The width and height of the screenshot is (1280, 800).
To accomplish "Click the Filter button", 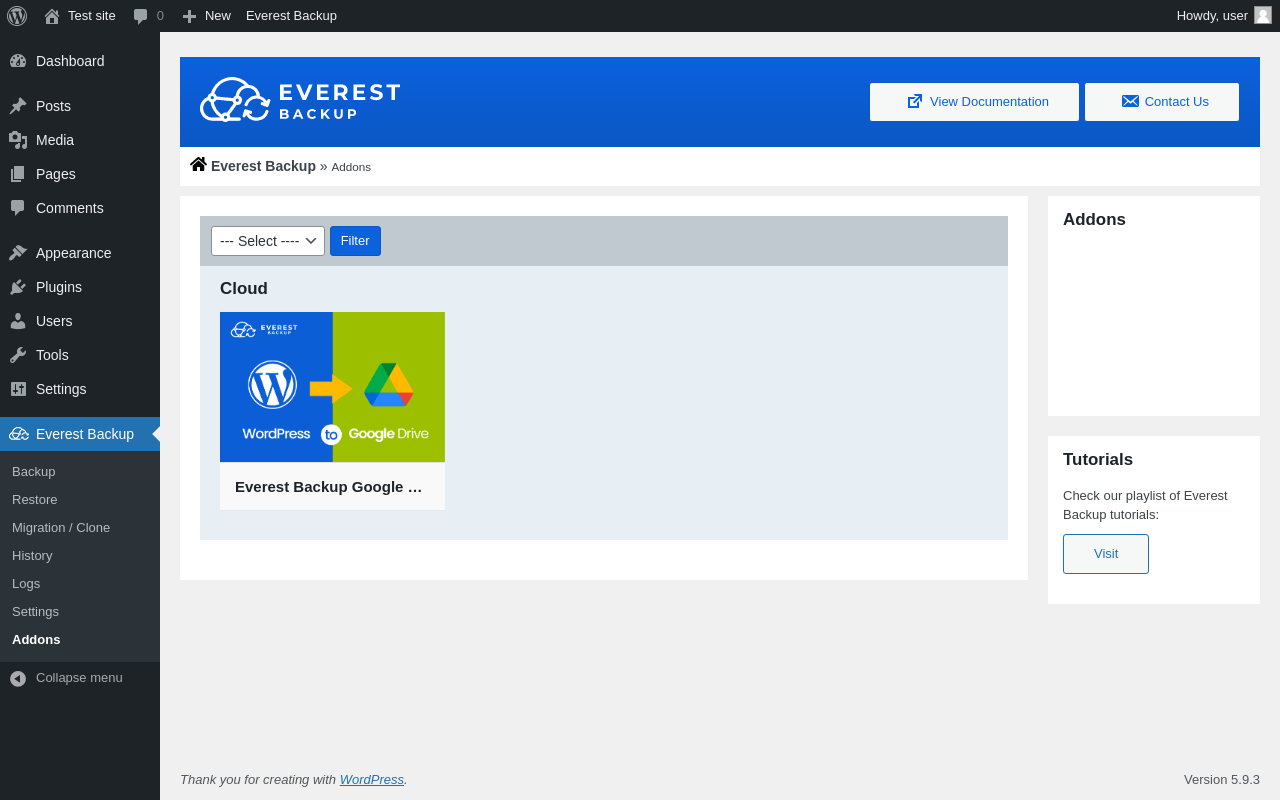I will 355,241.
